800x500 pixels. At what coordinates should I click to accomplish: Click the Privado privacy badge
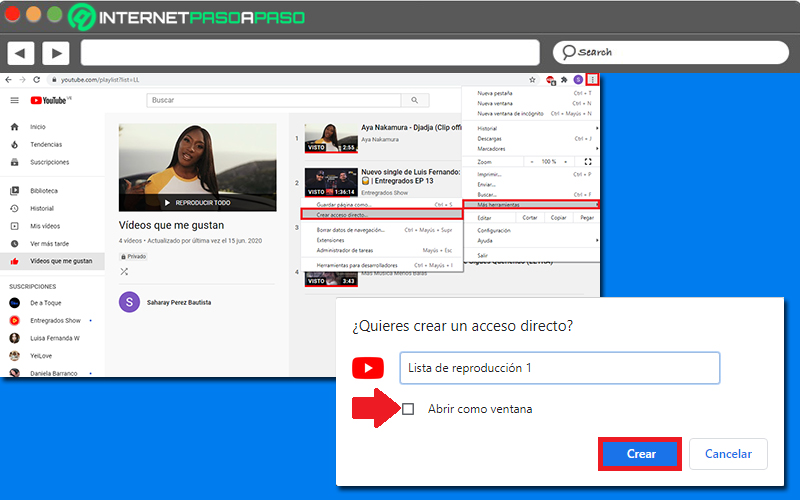[x=134, y=257]
